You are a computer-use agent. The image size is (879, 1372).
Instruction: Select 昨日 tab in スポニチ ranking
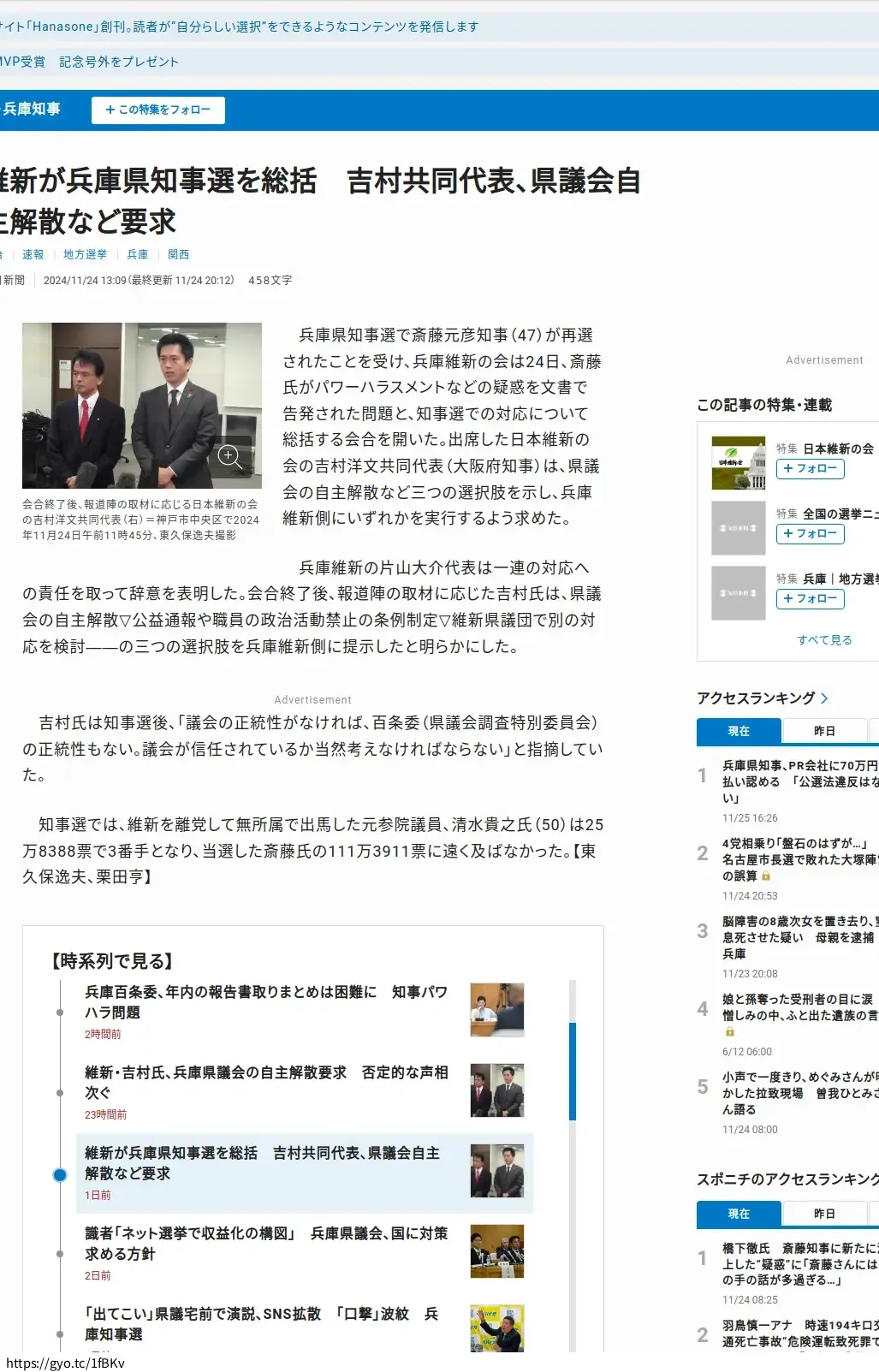point(824,1214)
